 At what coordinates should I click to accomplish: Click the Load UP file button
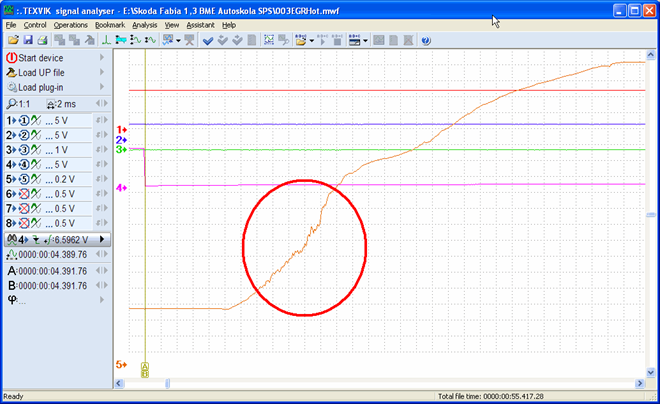tap(57, 72)
